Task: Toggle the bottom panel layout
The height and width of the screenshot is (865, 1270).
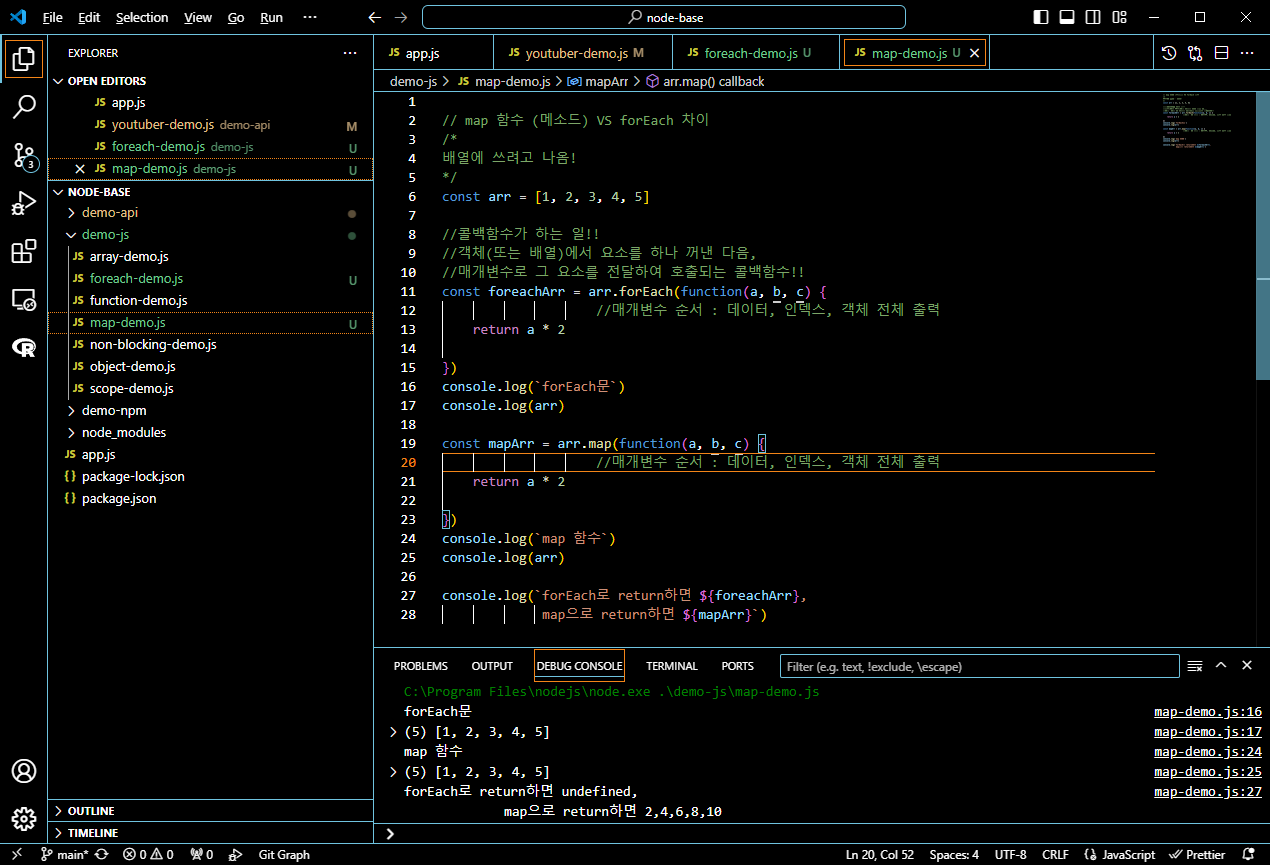Action: click(1067, 17)
